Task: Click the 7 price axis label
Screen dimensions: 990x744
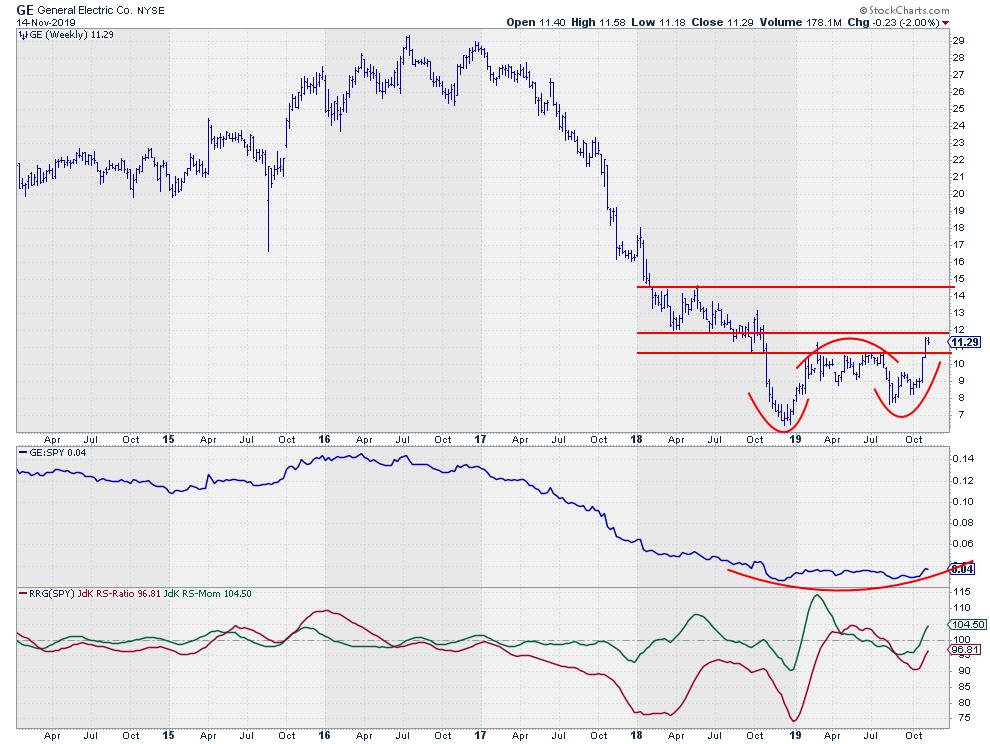Action: tap(961, 415)
